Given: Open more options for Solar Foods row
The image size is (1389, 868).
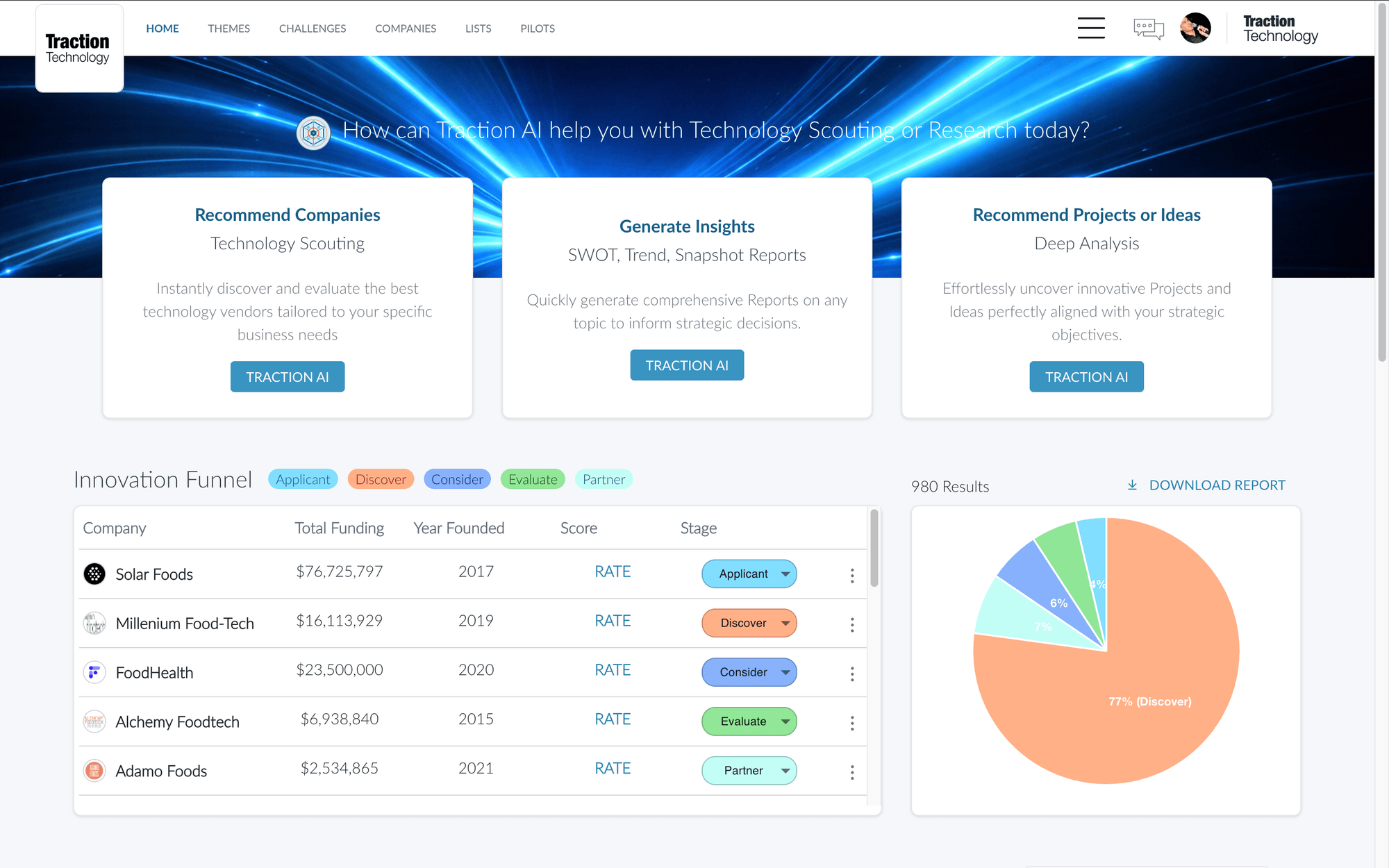Looking at the screenshot, I should 852,575.
